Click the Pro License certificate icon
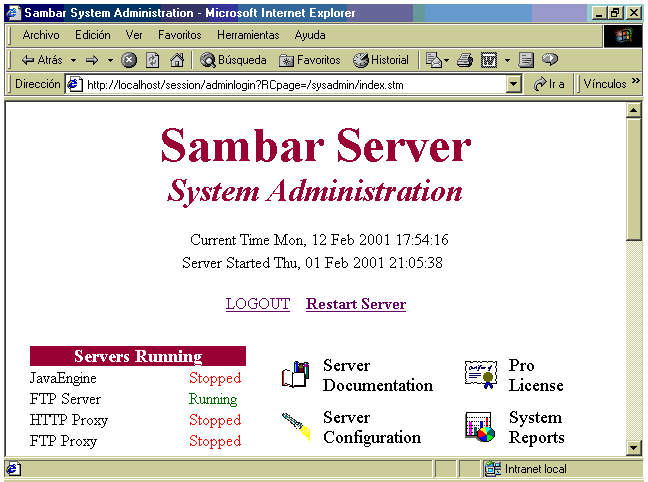This screenshot has height=482, width=648. (481, 375)
